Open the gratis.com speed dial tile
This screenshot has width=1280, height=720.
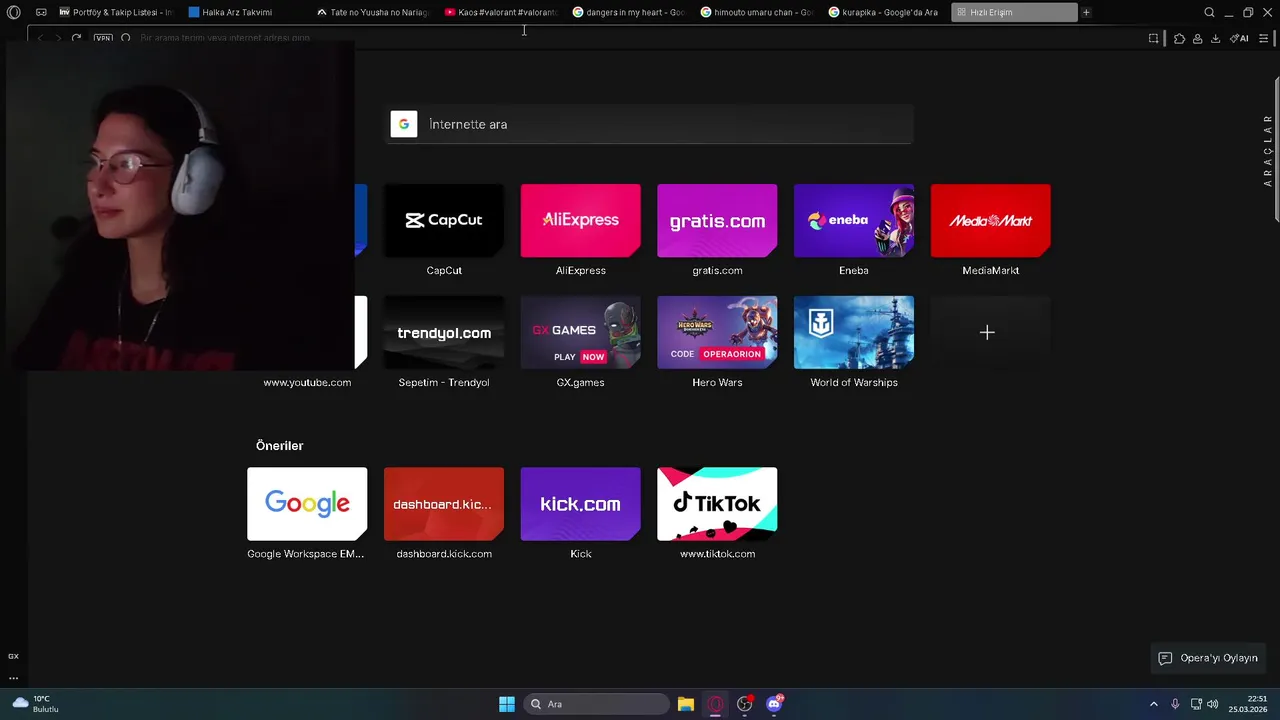pos(717,220)
